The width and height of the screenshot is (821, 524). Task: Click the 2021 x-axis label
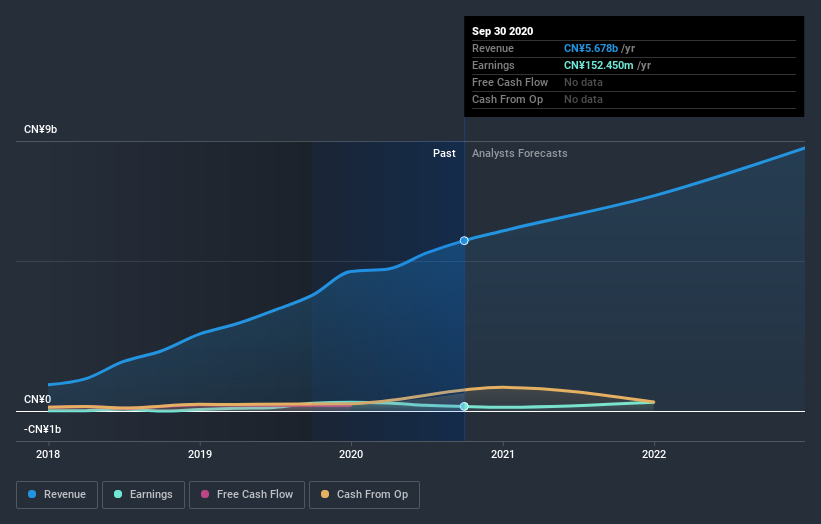click(x=503, y=454)
